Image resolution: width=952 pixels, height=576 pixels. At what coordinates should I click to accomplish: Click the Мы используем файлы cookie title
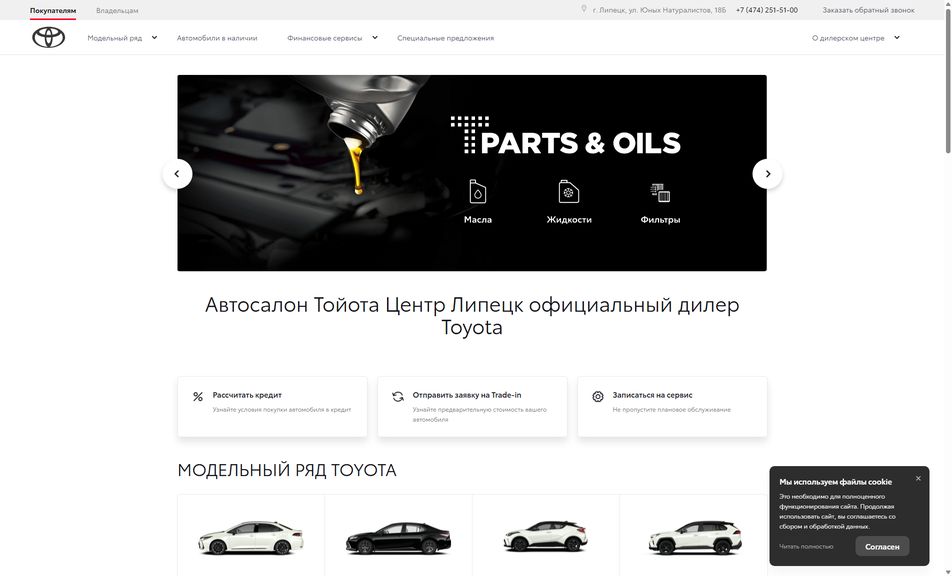(835, 482)
